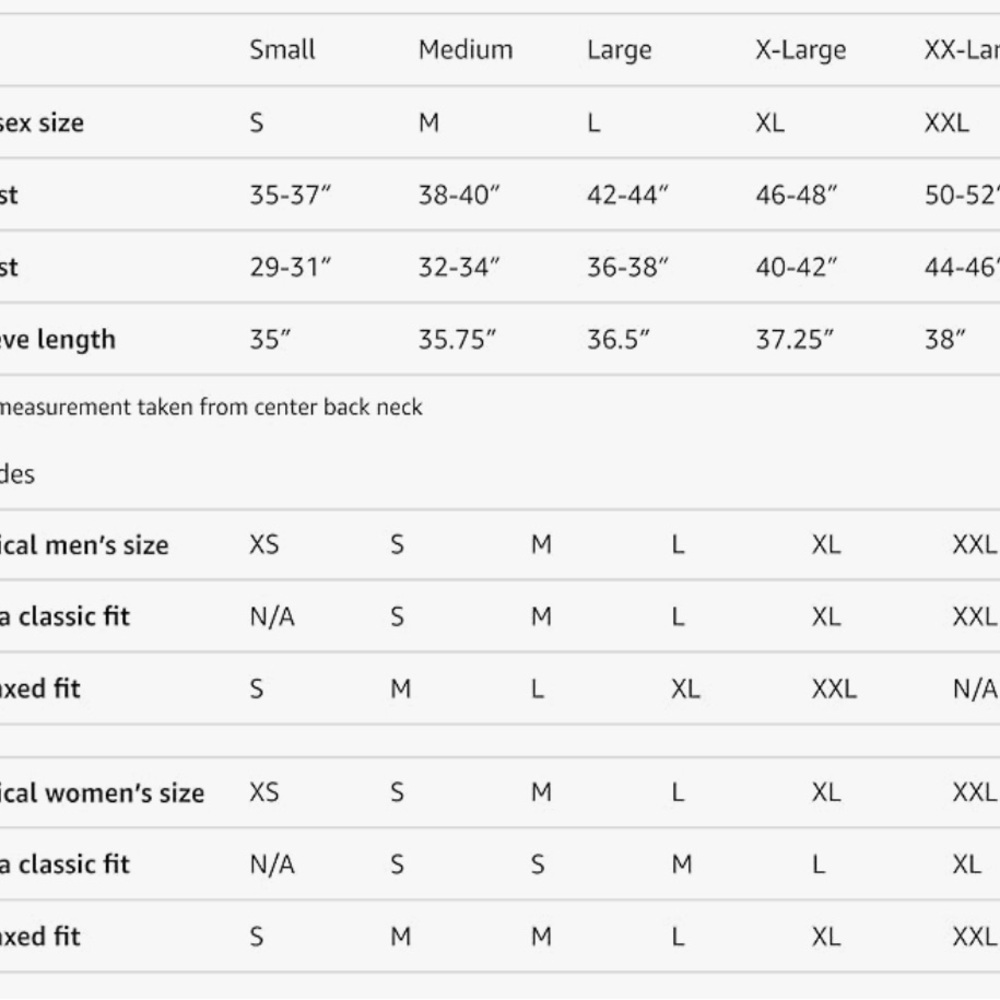Click the 36.5" sleeve length cell
Screen dimensions: 1000x1000
(618, 339)
